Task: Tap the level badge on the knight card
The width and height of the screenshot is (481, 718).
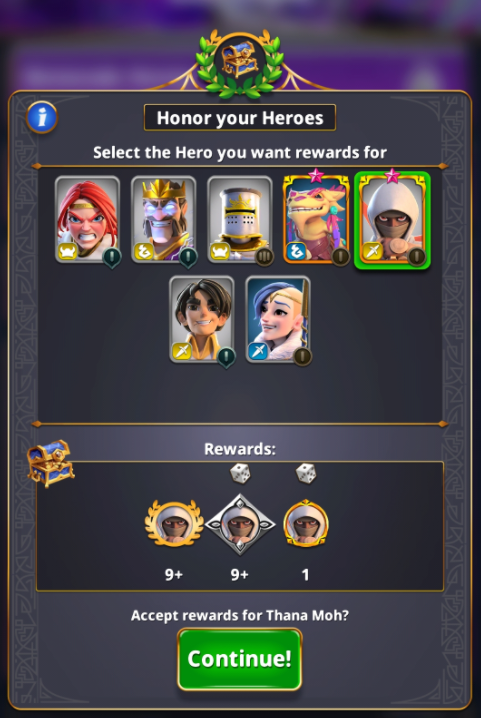Action: [x=264, y=256]
